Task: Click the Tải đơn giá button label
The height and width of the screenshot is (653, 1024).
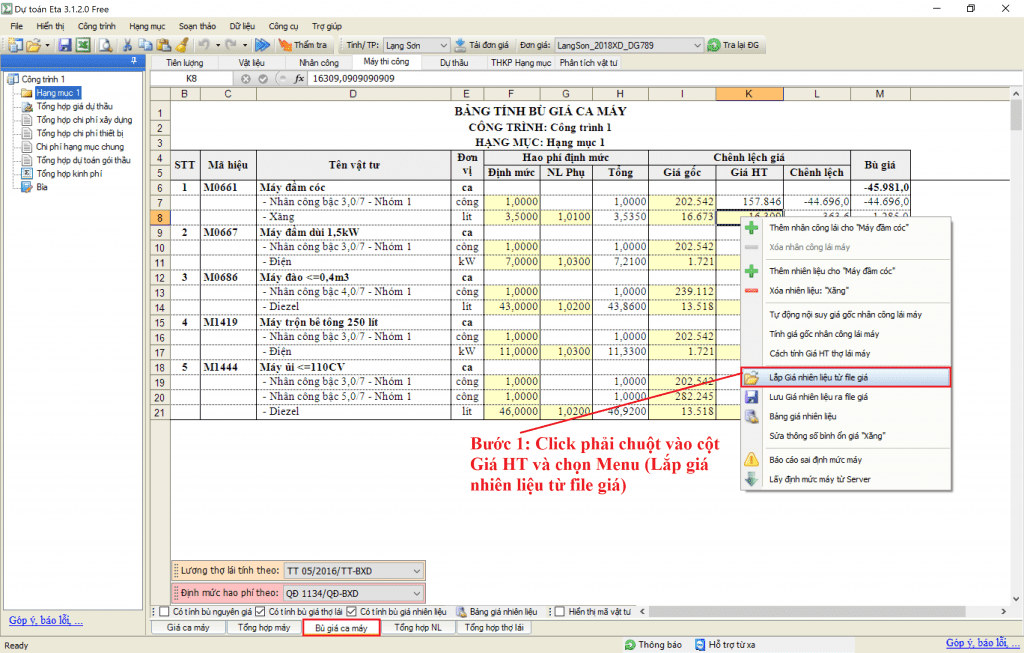Action: [x=488, y=45]
